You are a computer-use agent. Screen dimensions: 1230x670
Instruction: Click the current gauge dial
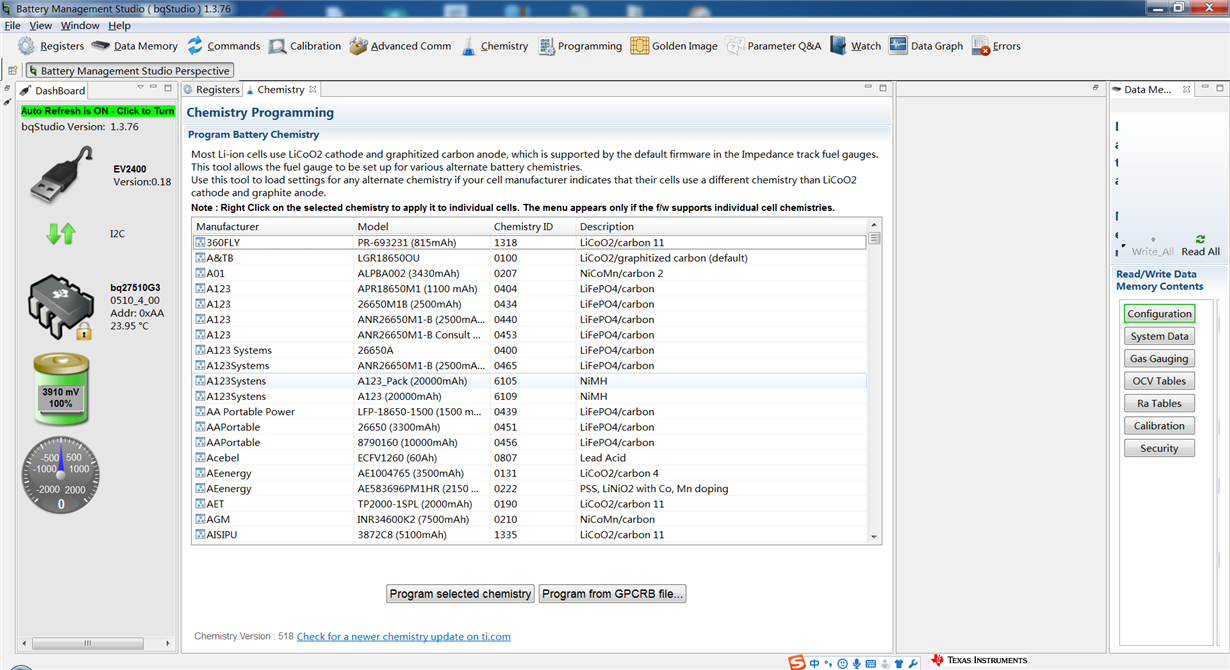point(61,475)
